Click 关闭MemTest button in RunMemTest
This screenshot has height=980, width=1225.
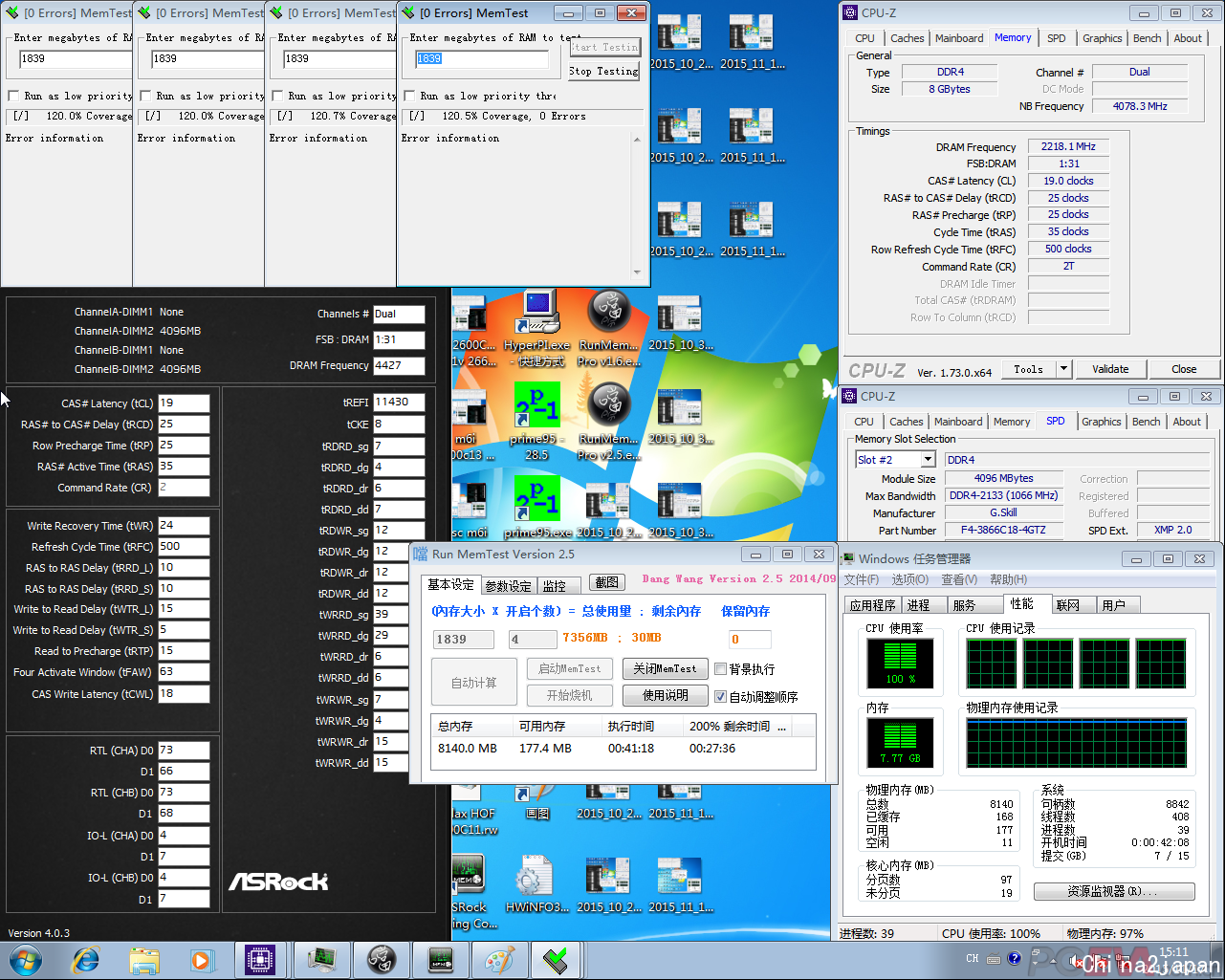tap(666, 668)
